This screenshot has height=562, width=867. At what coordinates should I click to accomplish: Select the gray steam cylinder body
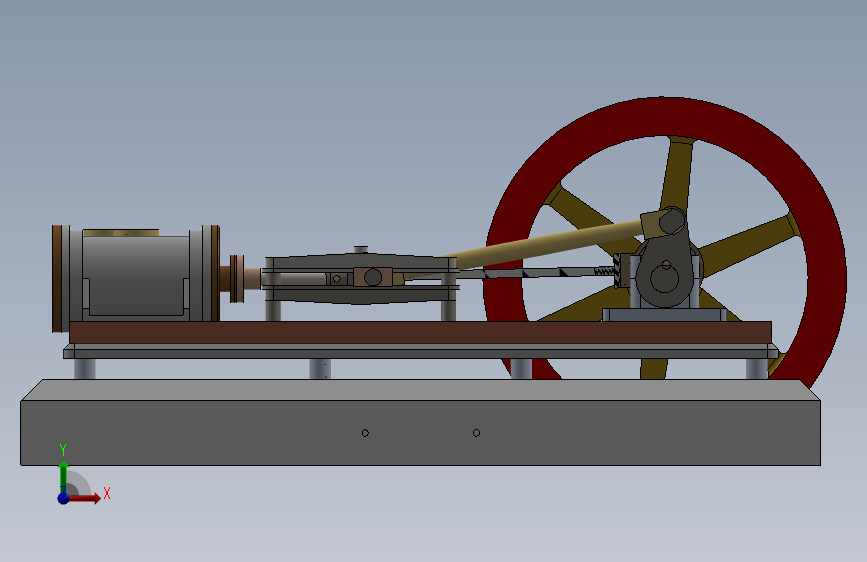[x=135, y=275]
